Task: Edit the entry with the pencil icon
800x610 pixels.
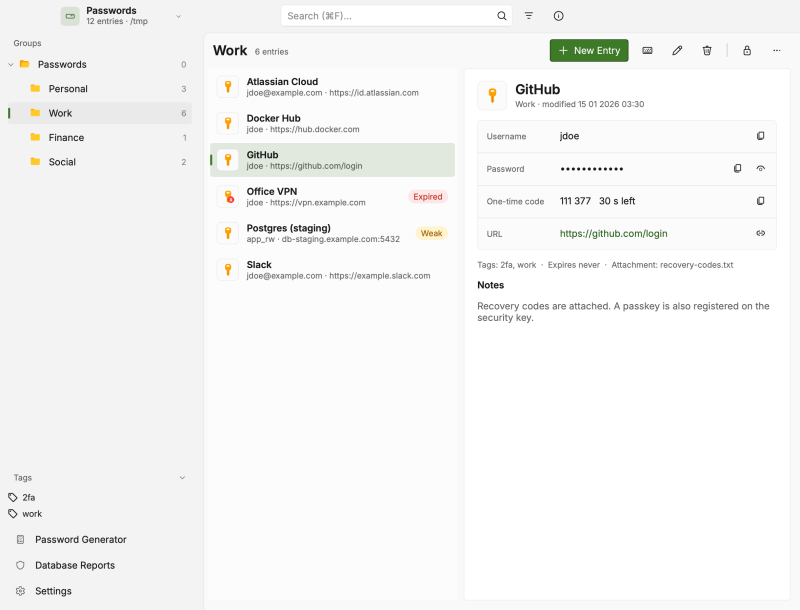Action: point(677,50)
